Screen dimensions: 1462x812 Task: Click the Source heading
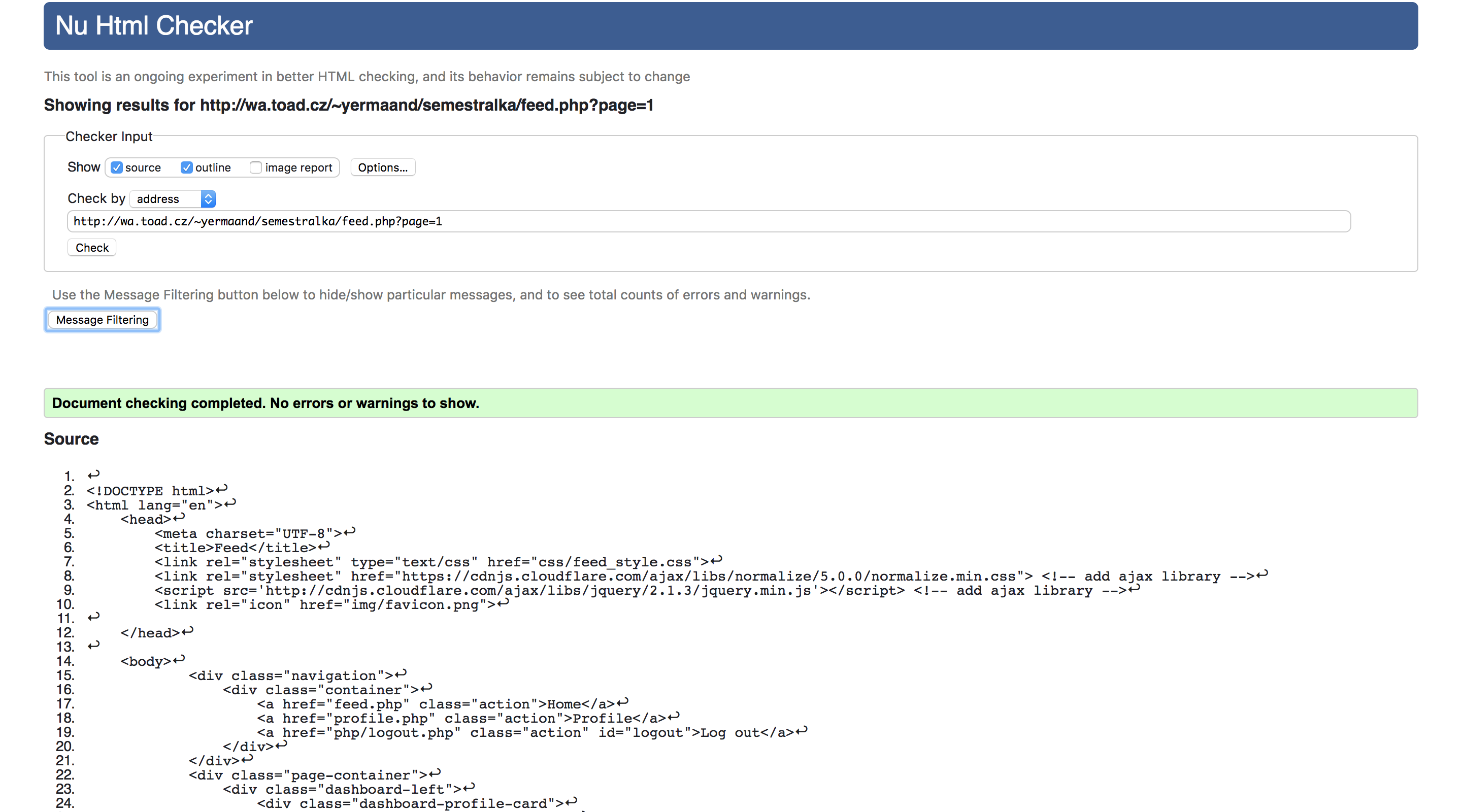point(72,438)
